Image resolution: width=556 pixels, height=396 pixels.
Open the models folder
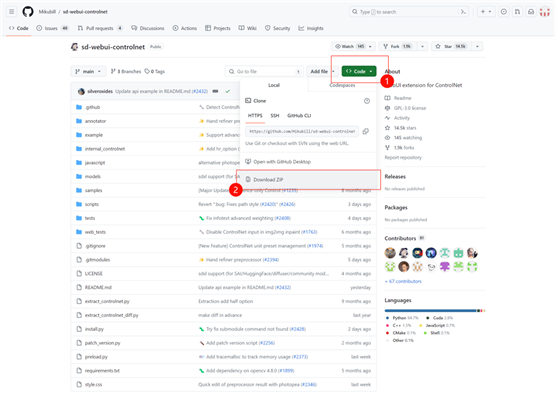point(93,177)
